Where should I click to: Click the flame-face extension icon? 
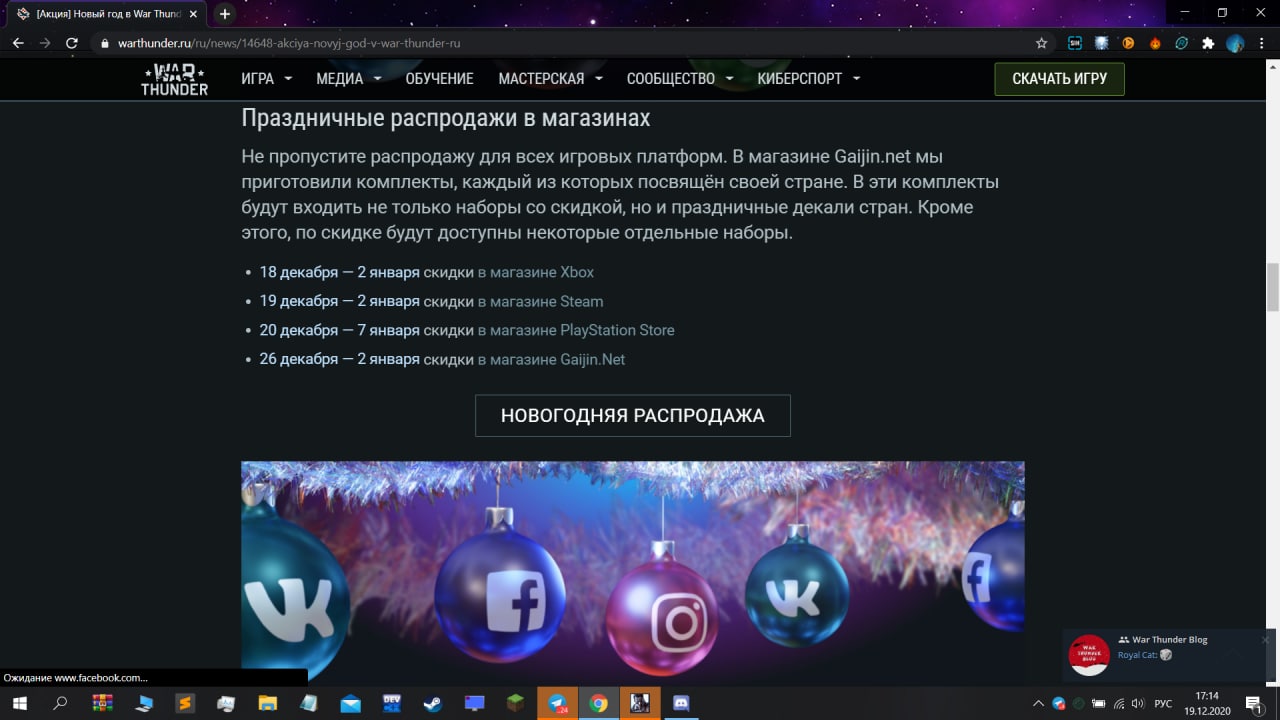tap(1155, 43)
